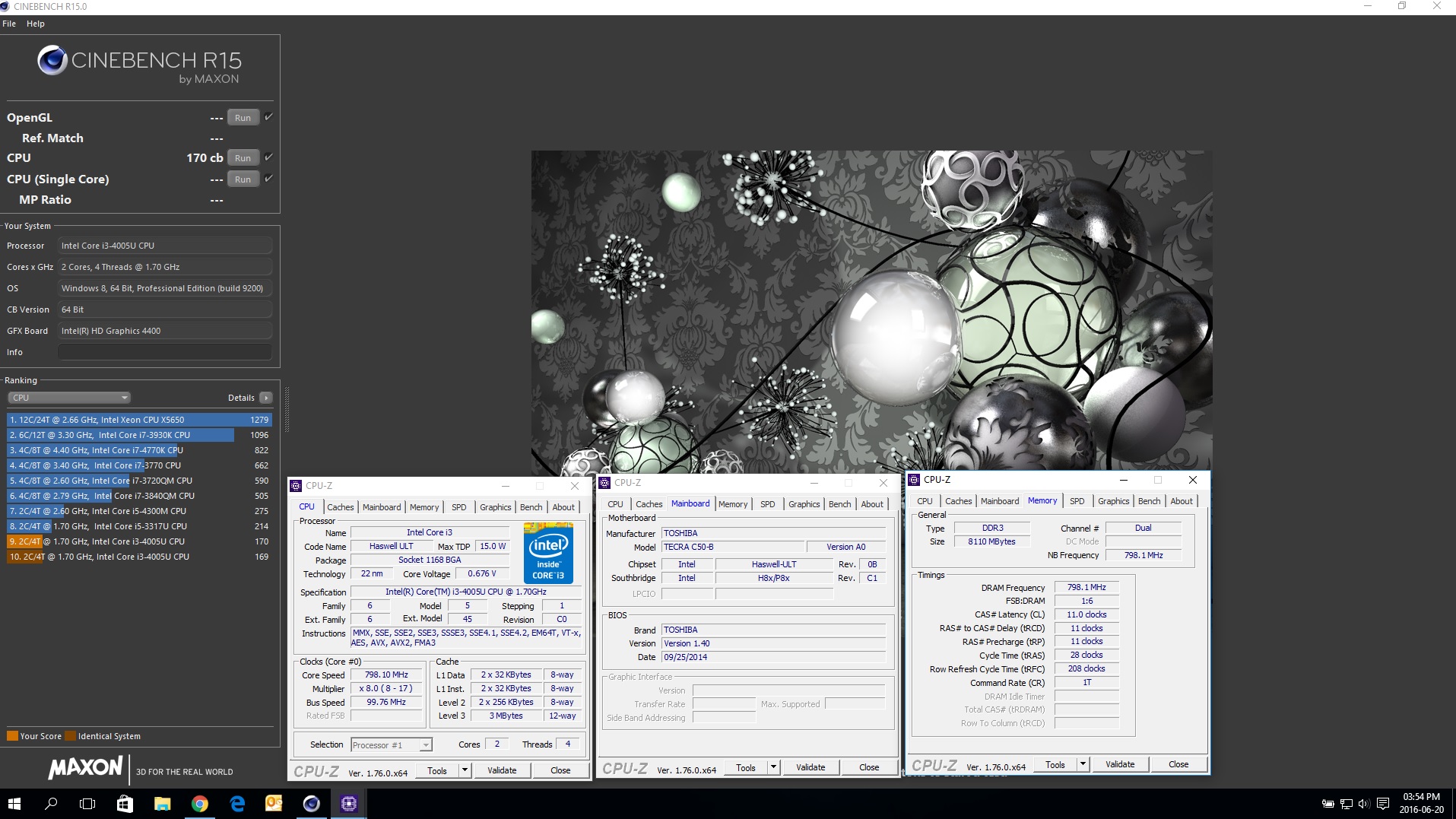Open battery status tray icon
Image resolution: width=1456 pixels, height=819 pixels.
click(1328, 804)
